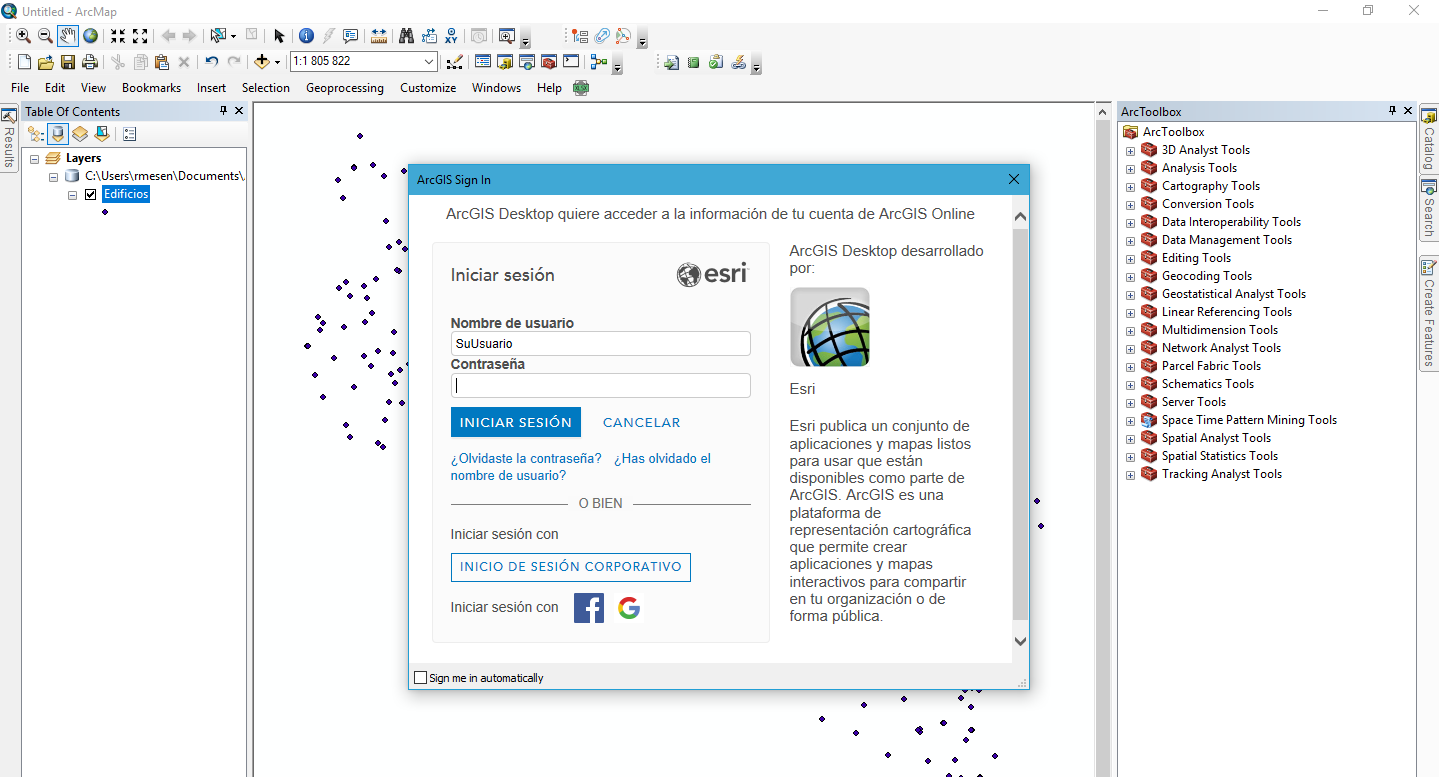Open Go To XY tool
Image resolution: width=1439 pixels, height=777 pixels.
pyautogui.click(x=451, y=36)
